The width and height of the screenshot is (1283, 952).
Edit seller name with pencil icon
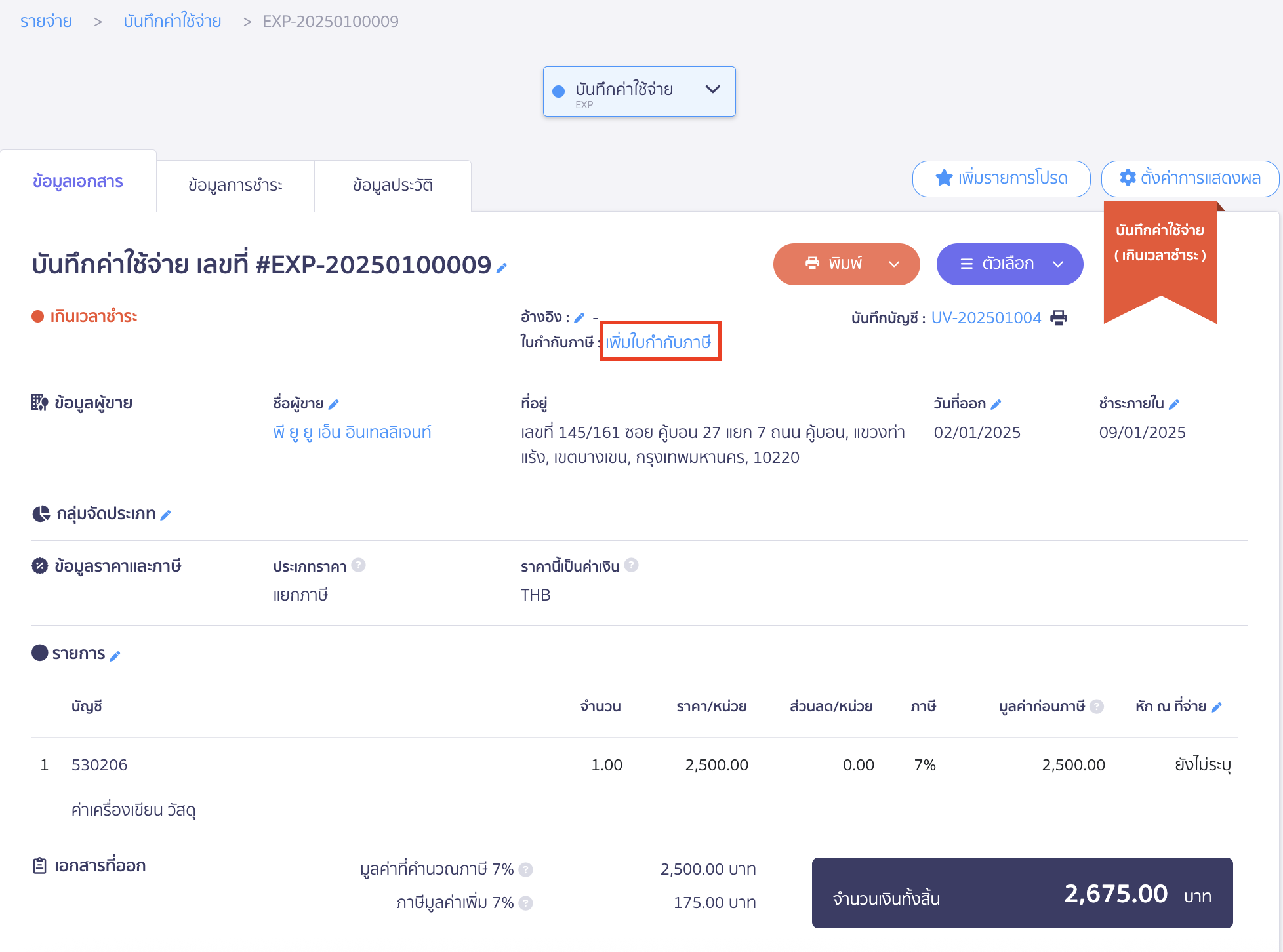pos(333,405)
